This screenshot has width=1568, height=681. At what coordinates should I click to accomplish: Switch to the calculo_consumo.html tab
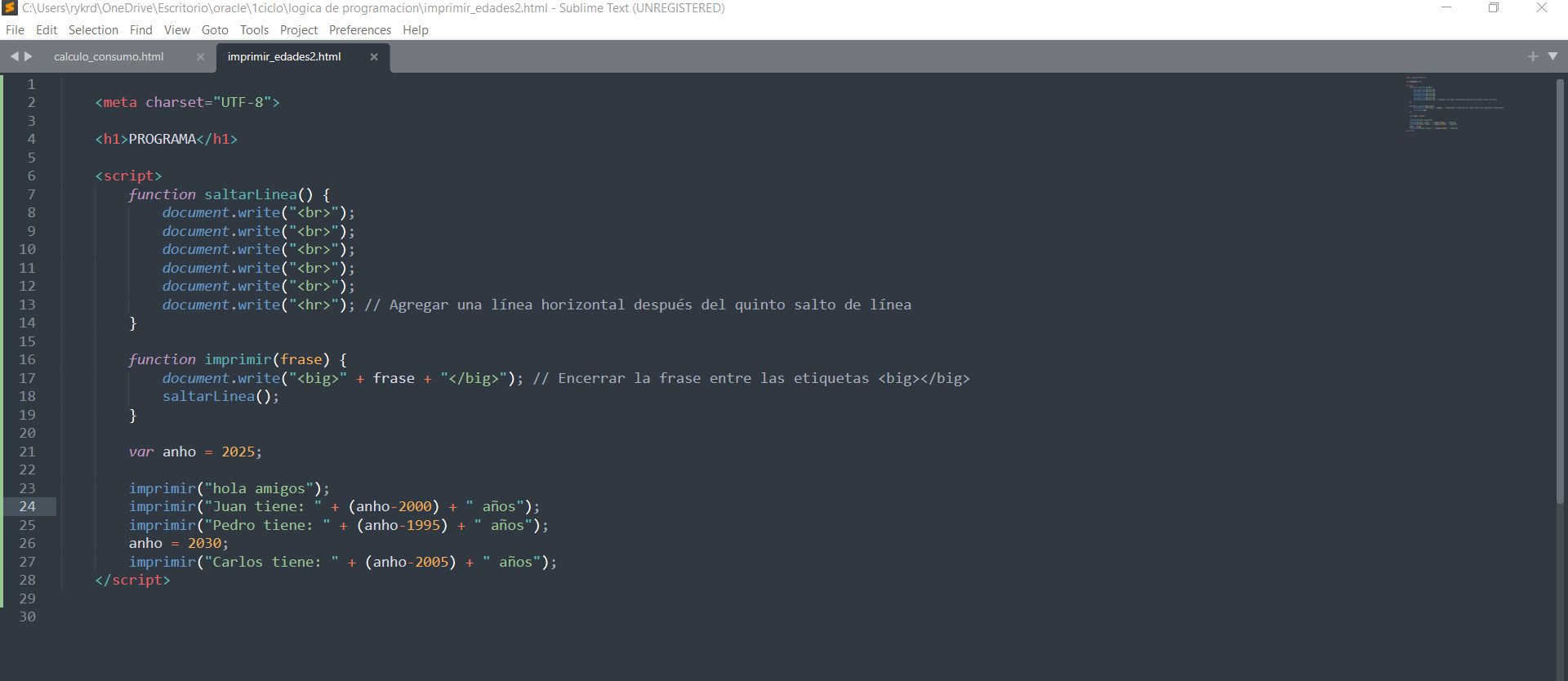coord(109,57)
